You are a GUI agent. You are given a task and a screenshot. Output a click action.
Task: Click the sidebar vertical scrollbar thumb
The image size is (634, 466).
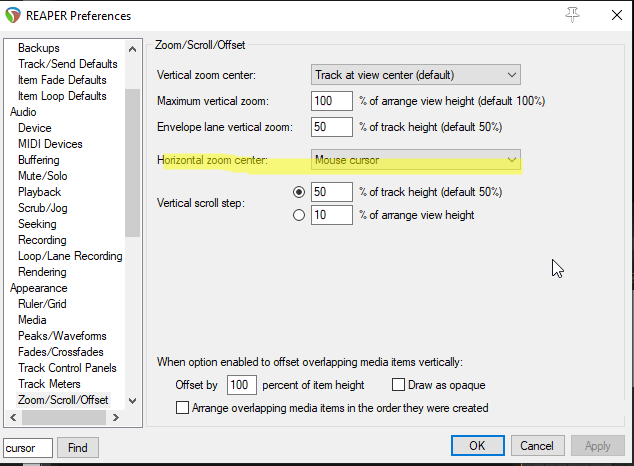point(132,162)
